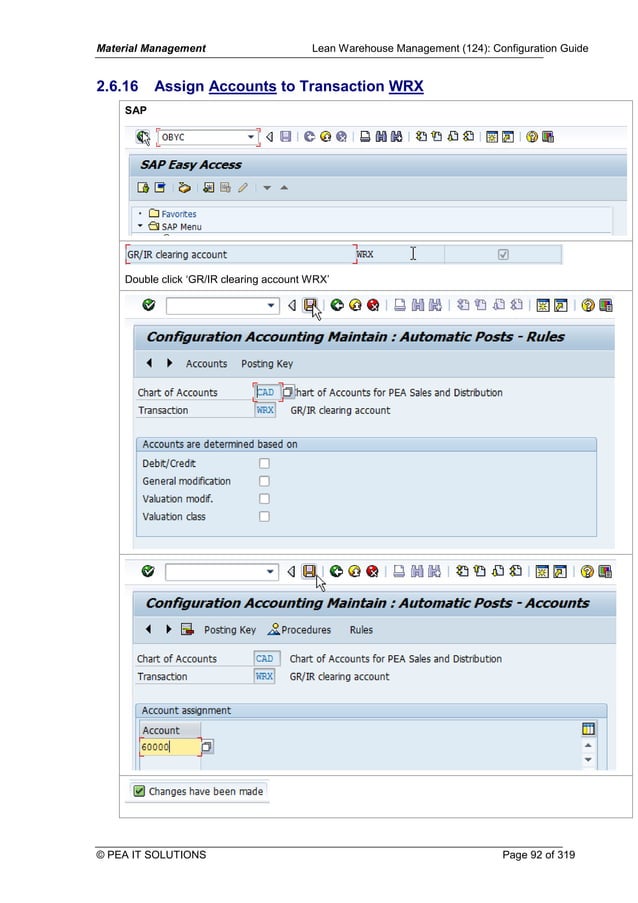Click next arrow beside Accounts on Rules screen
The width and height of the screenshot is (638, 903).
point(169,363)
